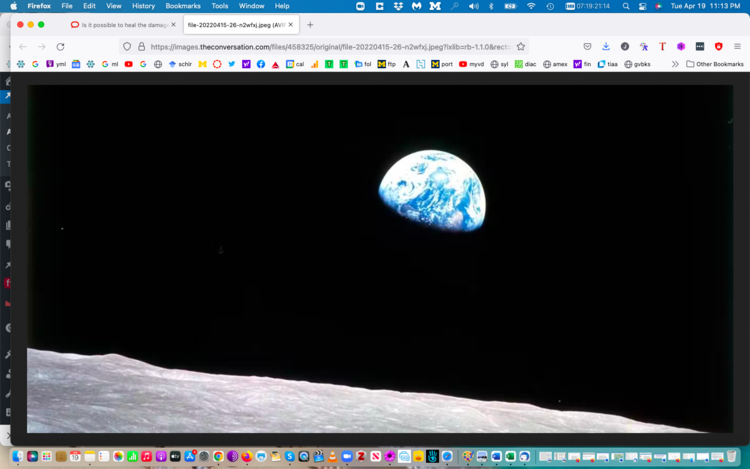Open the 'yml' bookmark

pyautogui.click(x=56, y=64)
